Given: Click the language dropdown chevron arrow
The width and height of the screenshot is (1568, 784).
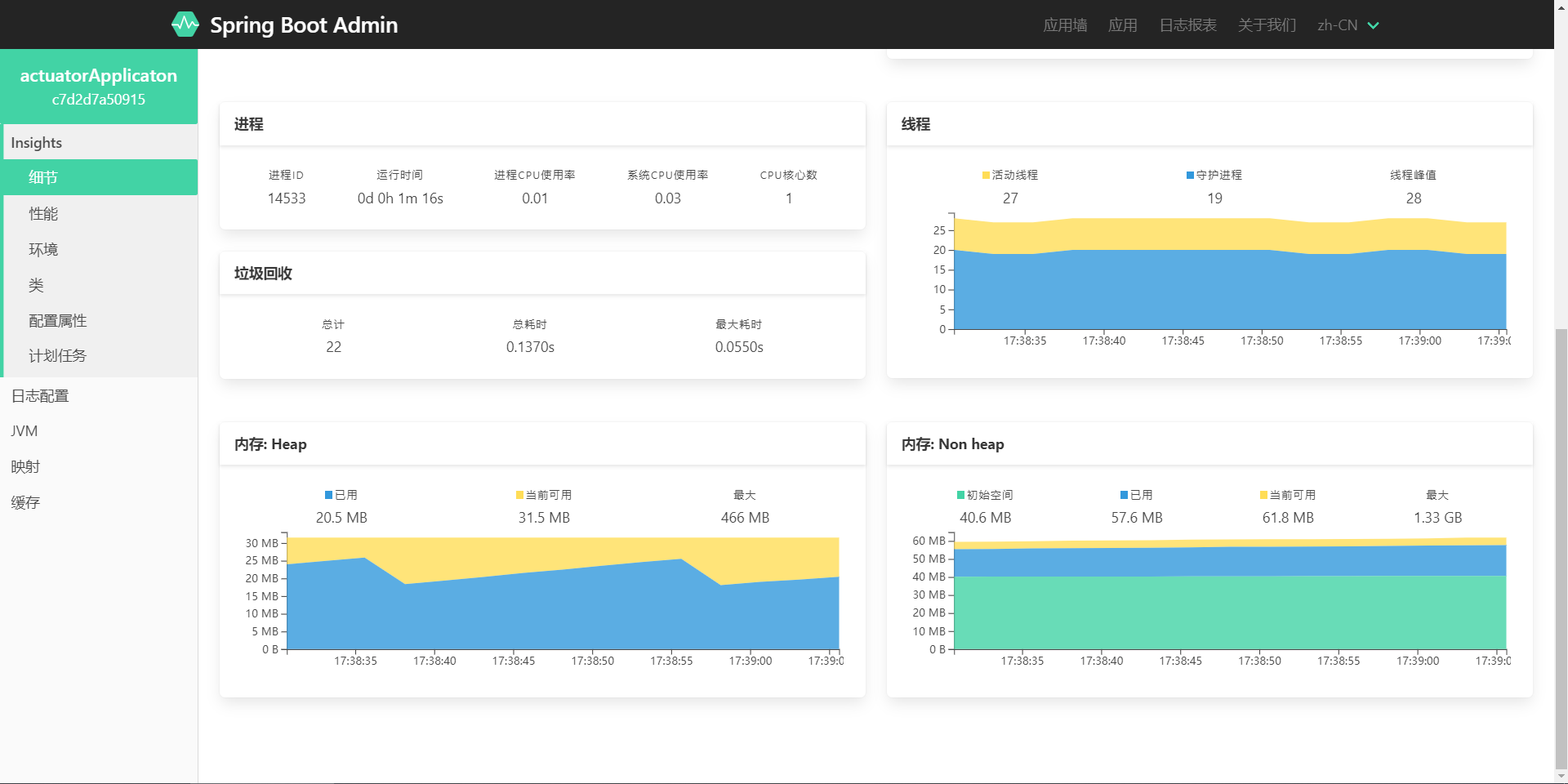Looking at the screenshot, I should (x=1374, y=26).
